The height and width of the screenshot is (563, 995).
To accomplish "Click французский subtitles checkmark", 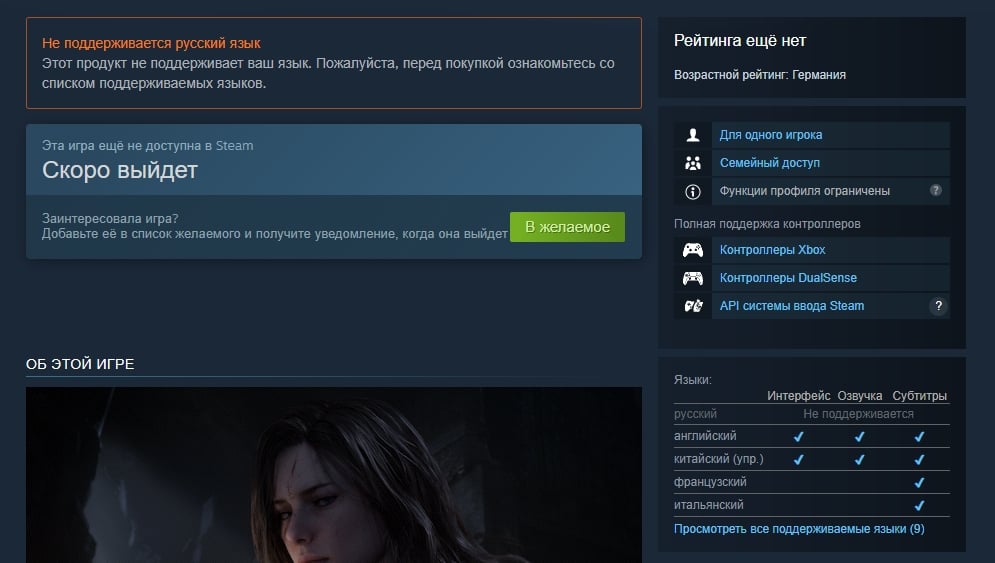I will coord(919,482).
